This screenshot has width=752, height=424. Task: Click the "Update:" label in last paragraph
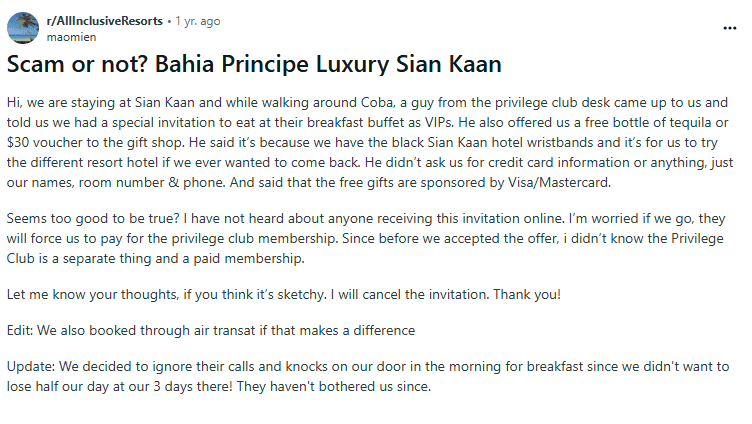31,369
